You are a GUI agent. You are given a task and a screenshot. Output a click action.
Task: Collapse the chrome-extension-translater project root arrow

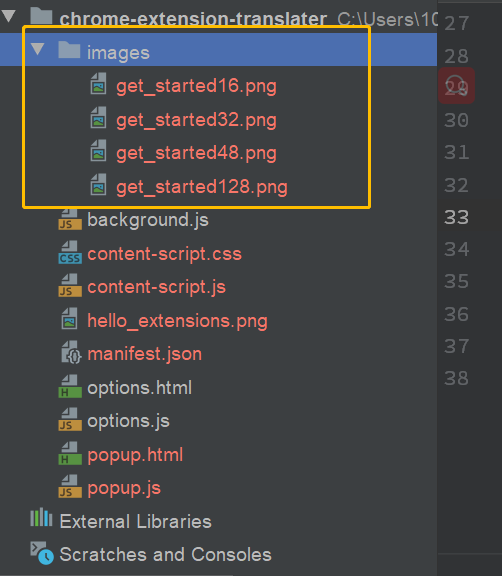pyautogui.click(x=8, y=16)
